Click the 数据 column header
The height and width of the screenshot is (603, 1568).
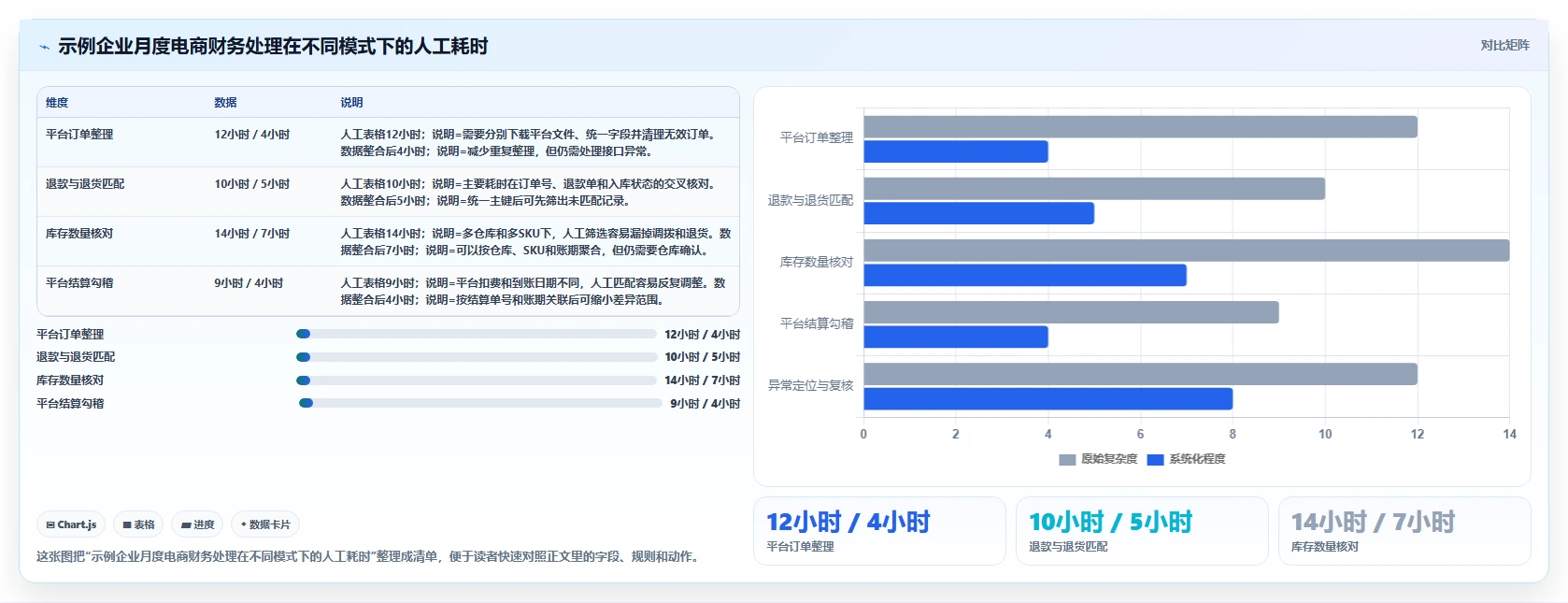click(225, 103)
